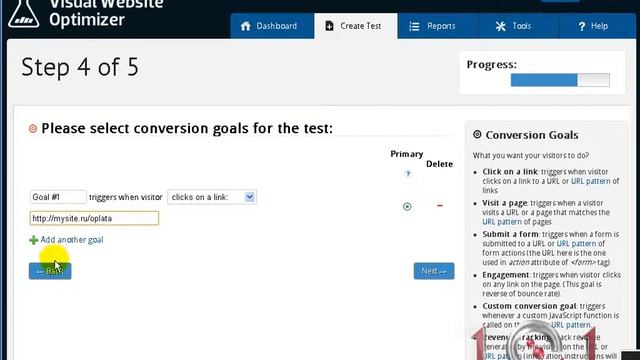The width and height of the screenshot is (640, 360).
Task: Click the 'Conversion Goals' sidebar heading
Action: (x=532, y=135)
